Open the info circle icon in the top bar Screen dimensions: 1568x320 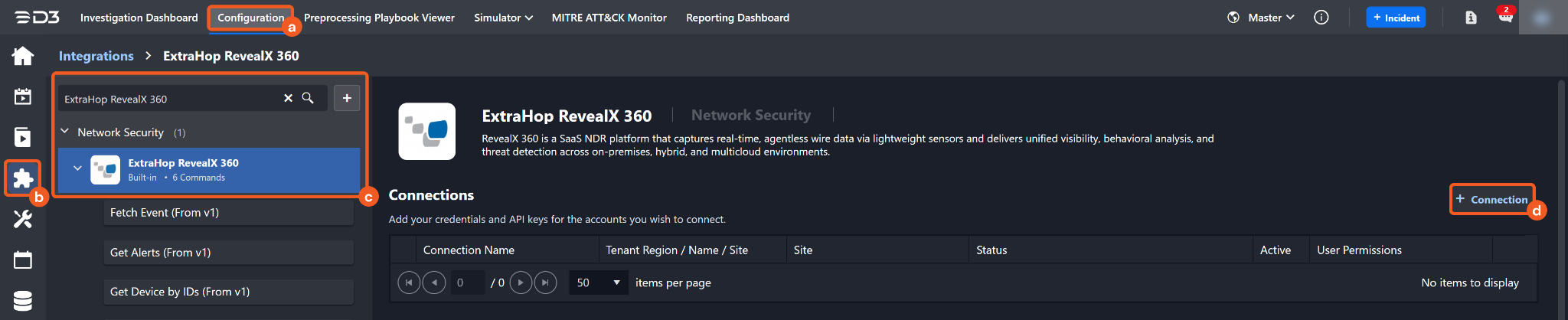1321,18
